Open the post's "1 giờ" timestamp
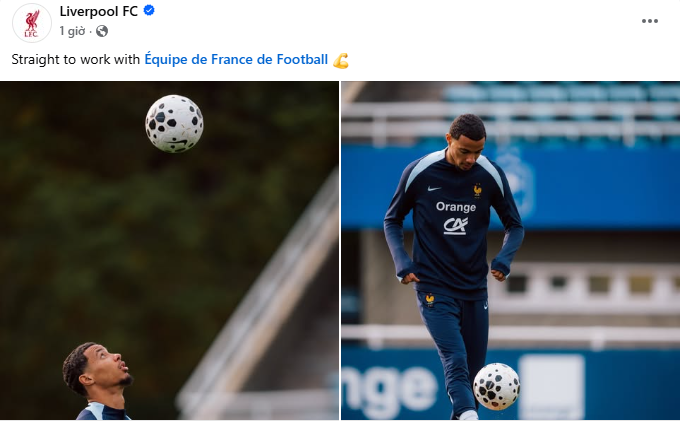This screenshot has width=680, height=422. tap(72, 31)
